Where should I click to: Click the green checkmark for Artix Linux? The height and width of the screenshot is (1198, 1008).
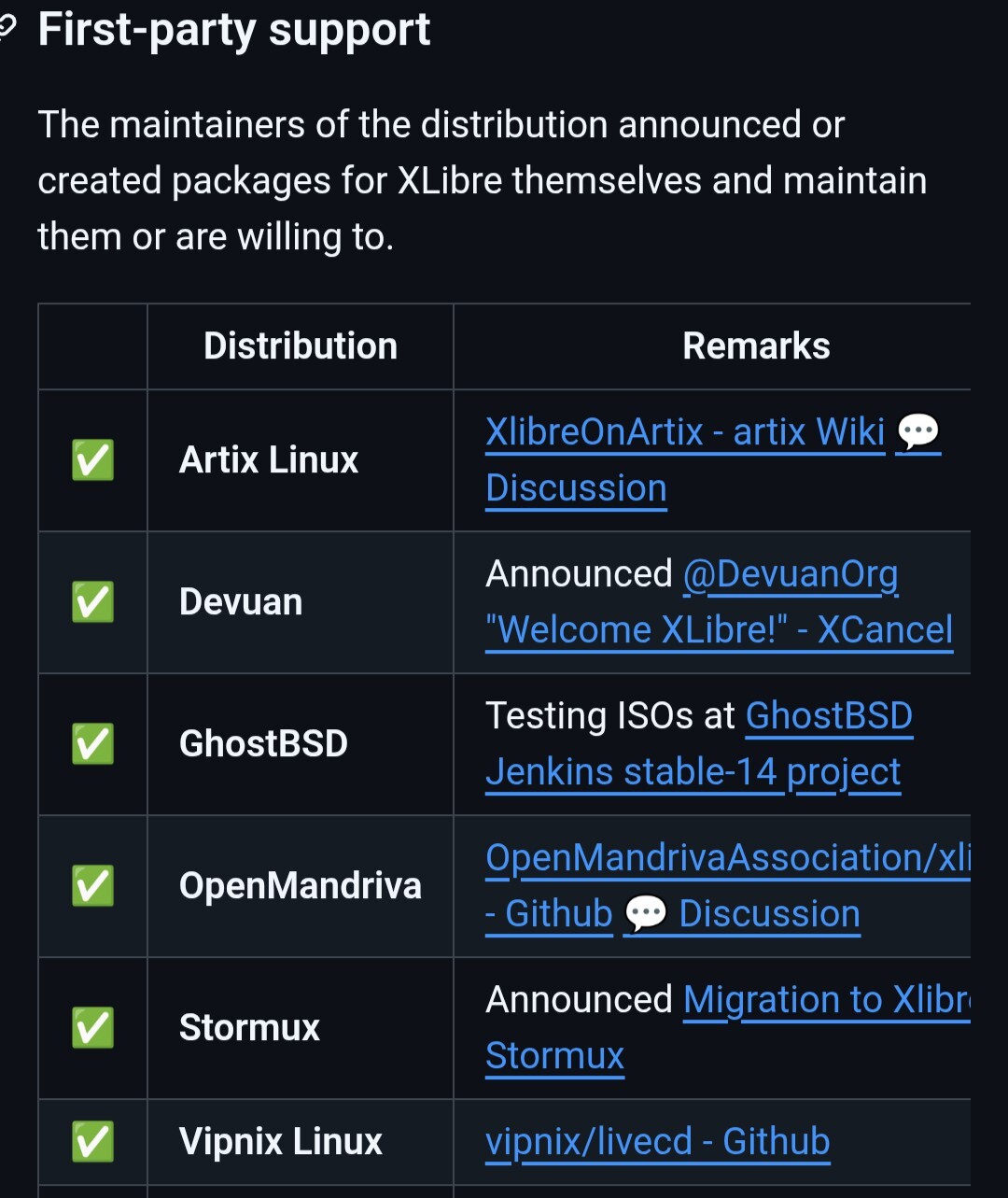click(x=92, y=460)
